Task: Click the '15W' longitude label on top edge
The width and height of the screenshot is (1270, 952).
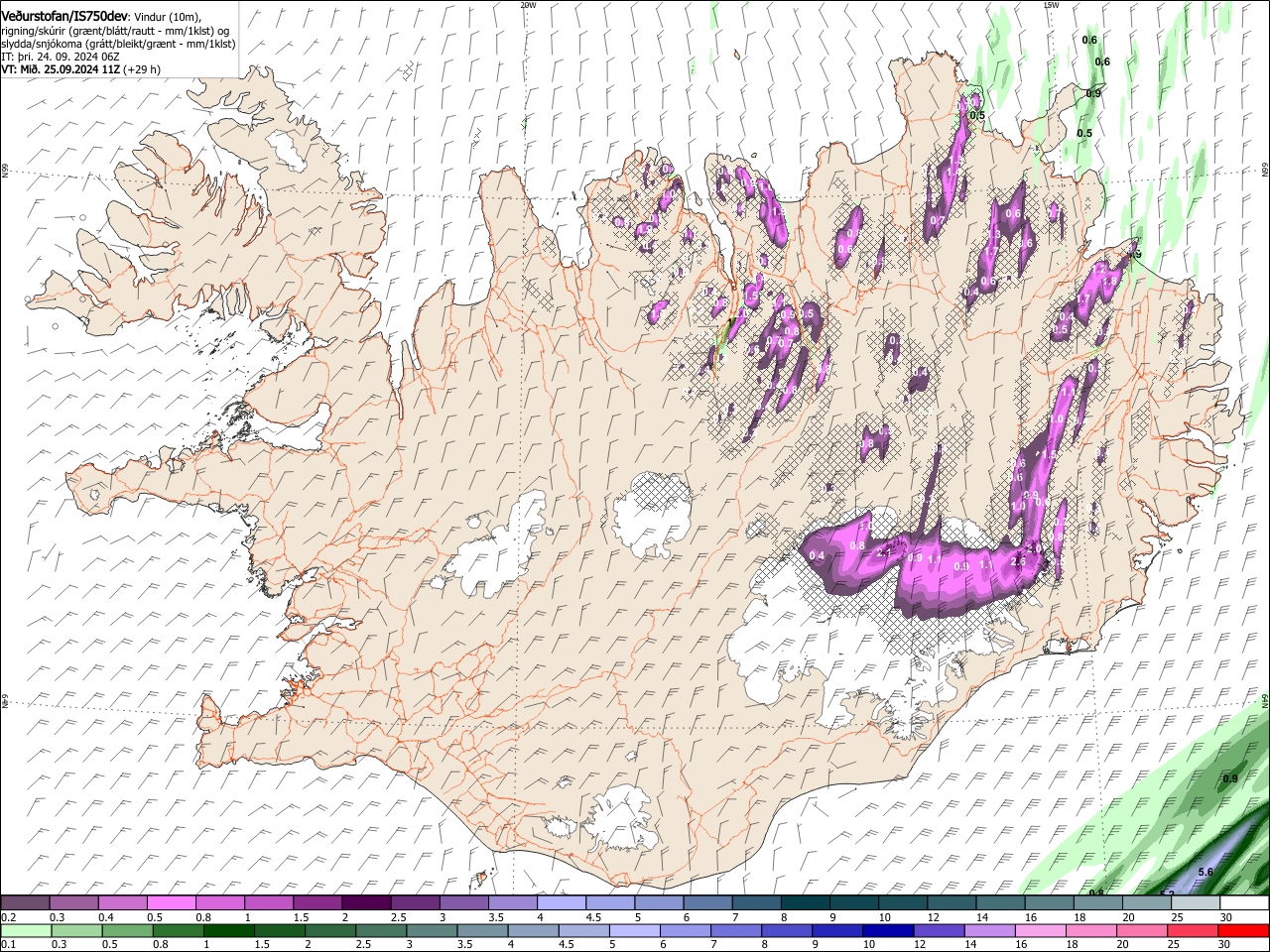Action: point(1052,5)
